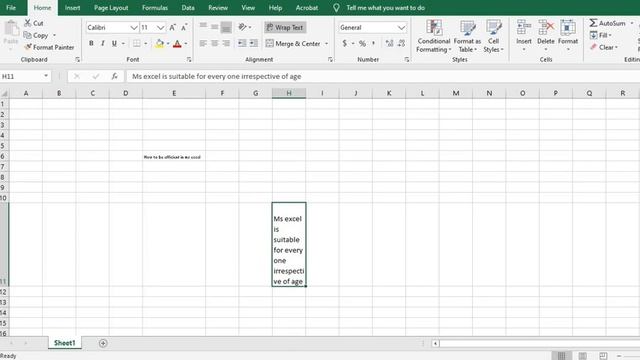Viewport: 640px width, 360px height.
Task: Open the File tab
Action: click(x=11, y=7)
